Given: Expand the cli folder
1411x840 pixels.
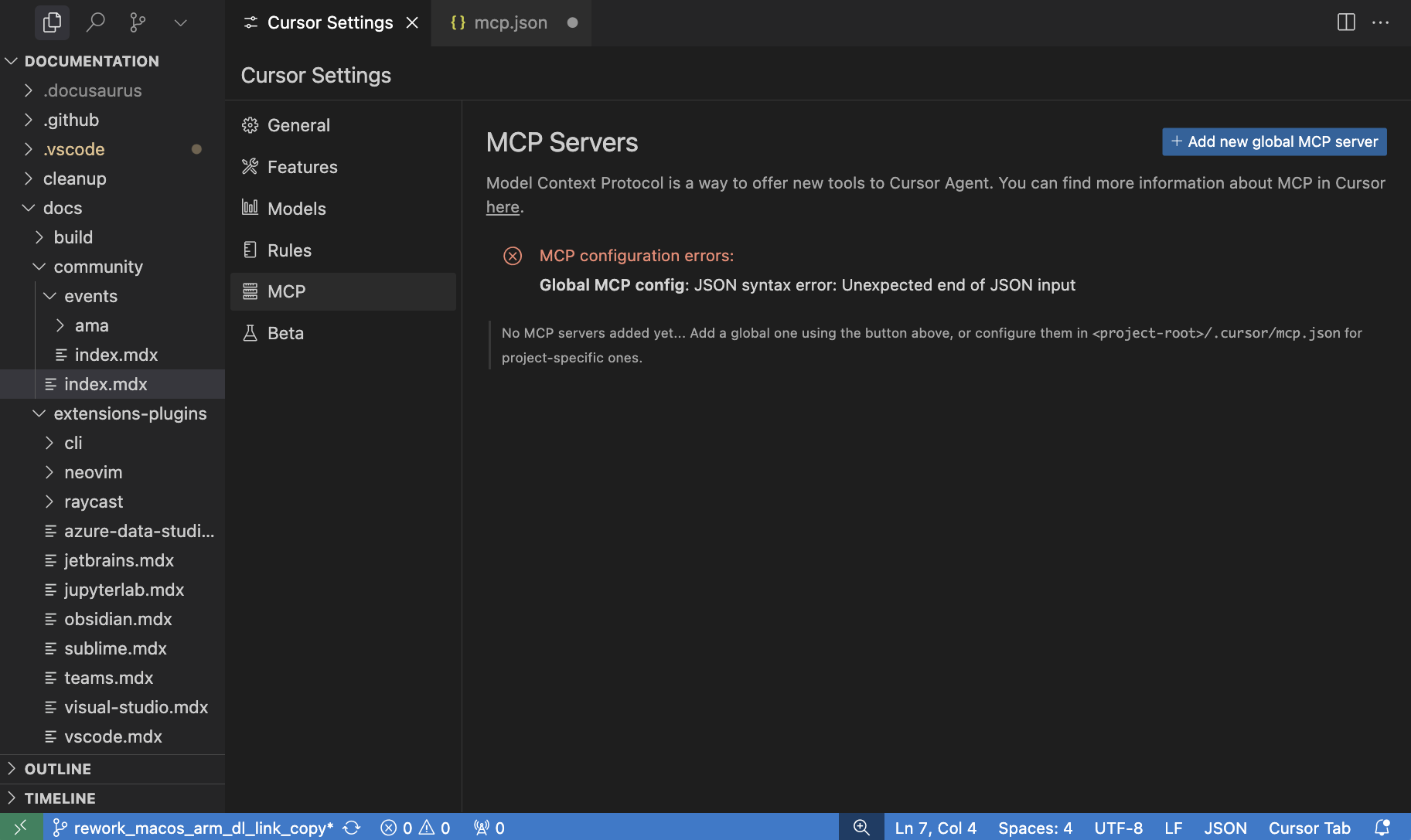Looking at the screenshot, I should tap(113, 443).
